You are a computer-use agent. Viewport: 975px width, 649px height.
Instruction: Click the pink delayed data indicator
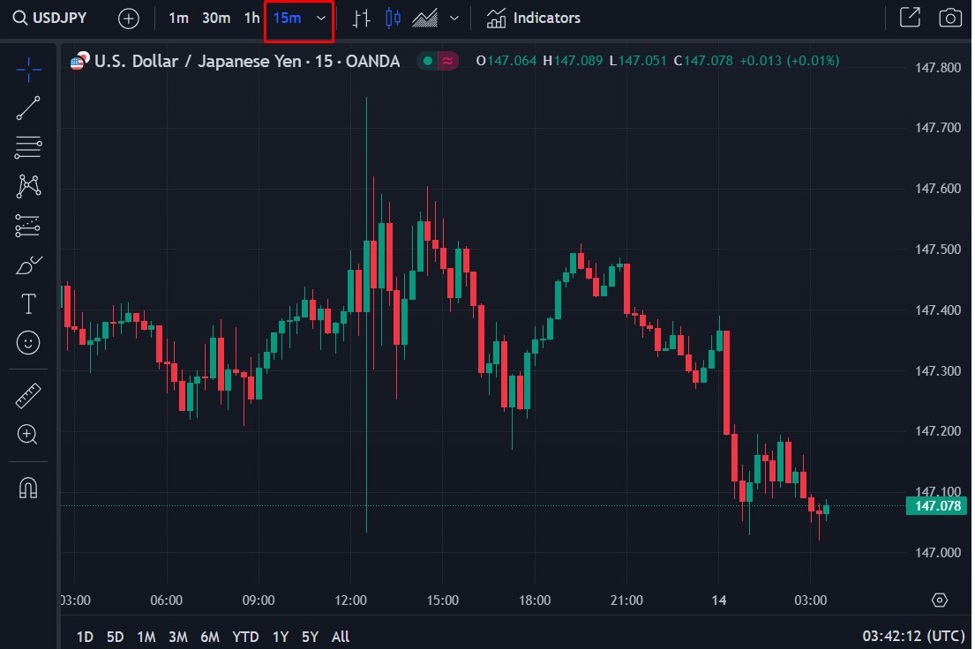pyautogui.click(x=448, y=61)
